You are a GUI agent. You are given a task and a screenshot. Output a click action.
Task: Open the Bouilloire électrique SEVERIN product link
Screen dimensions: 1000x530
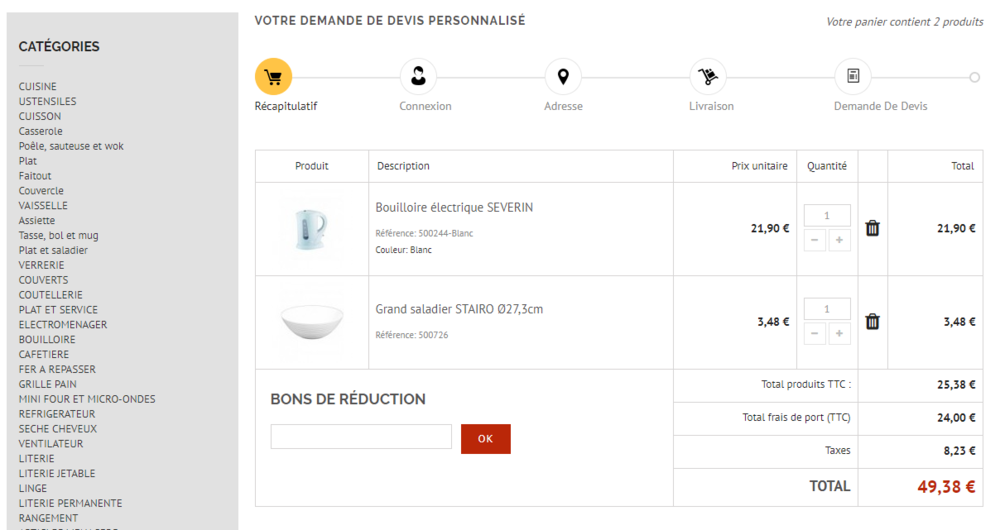[x=454, y=207]
